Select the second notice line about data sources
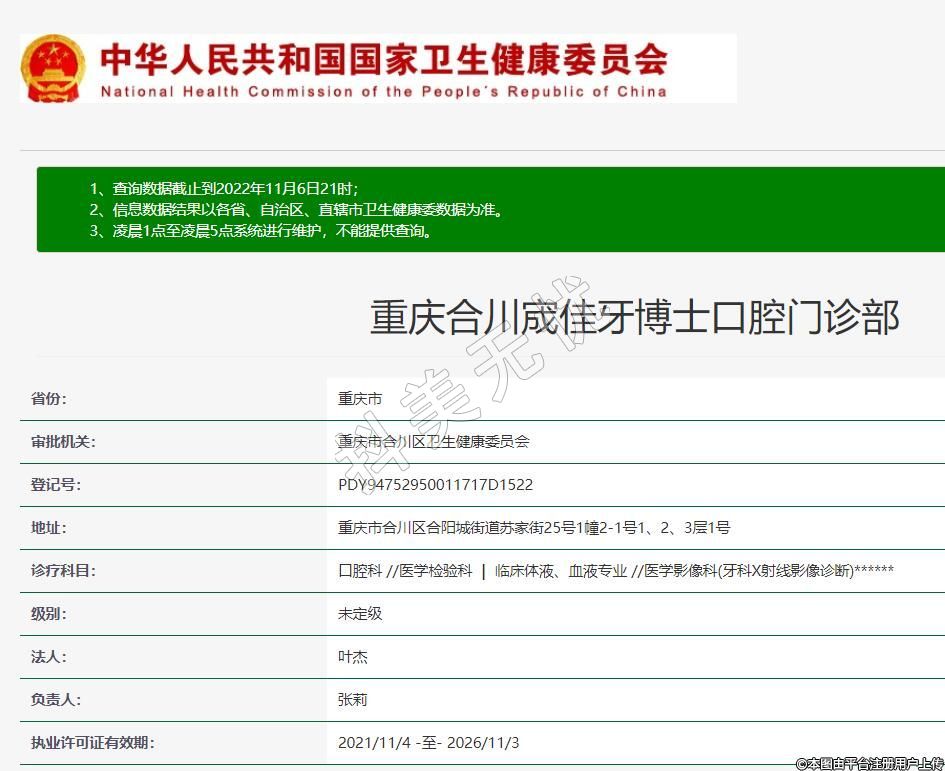The height and width of the screenshot is (771, 945). click(295, 210)
